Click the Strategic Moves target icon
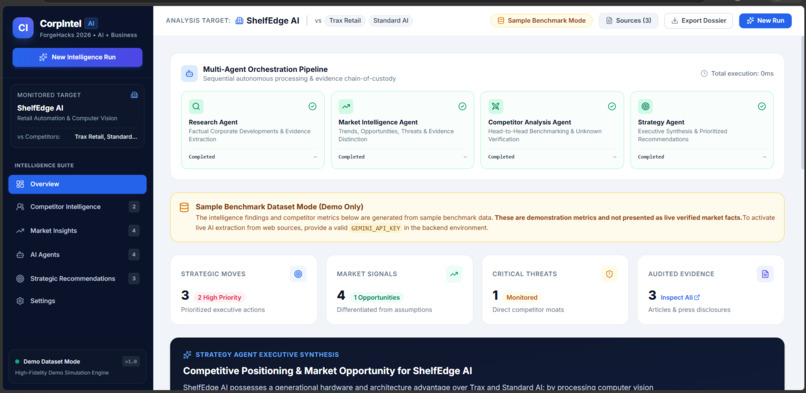 pos(298,274)
